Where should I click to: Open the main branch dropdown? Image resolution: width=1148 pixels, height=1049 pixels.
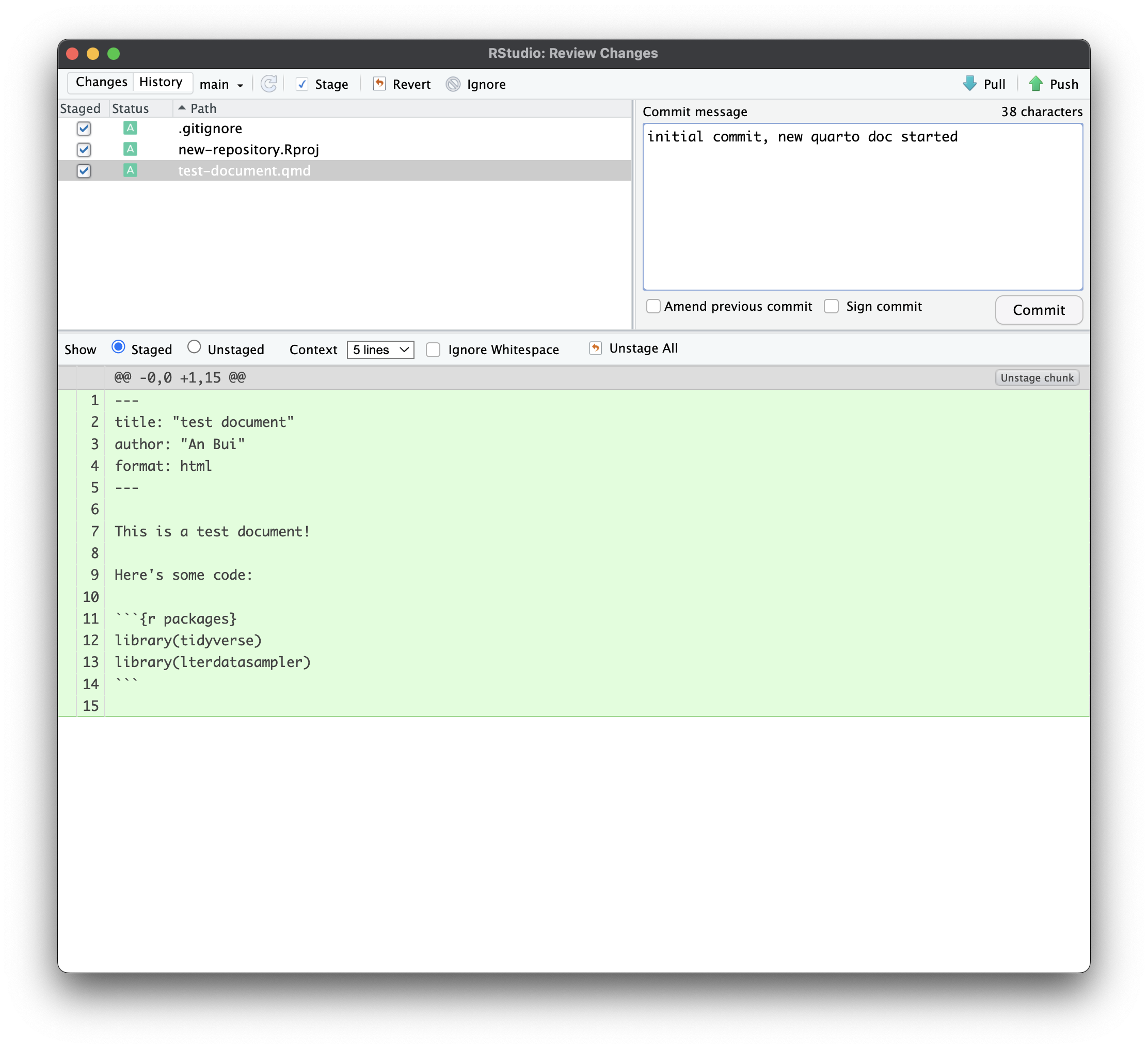click(x=221, y=85)
